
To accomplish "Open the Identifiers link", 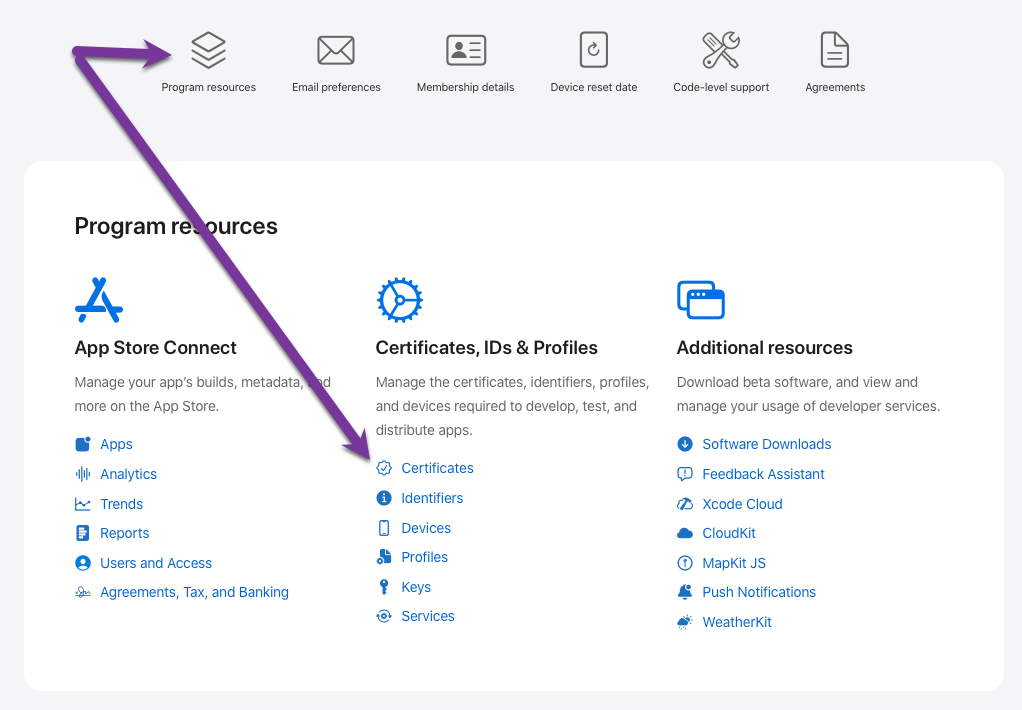I will point(432,498).
